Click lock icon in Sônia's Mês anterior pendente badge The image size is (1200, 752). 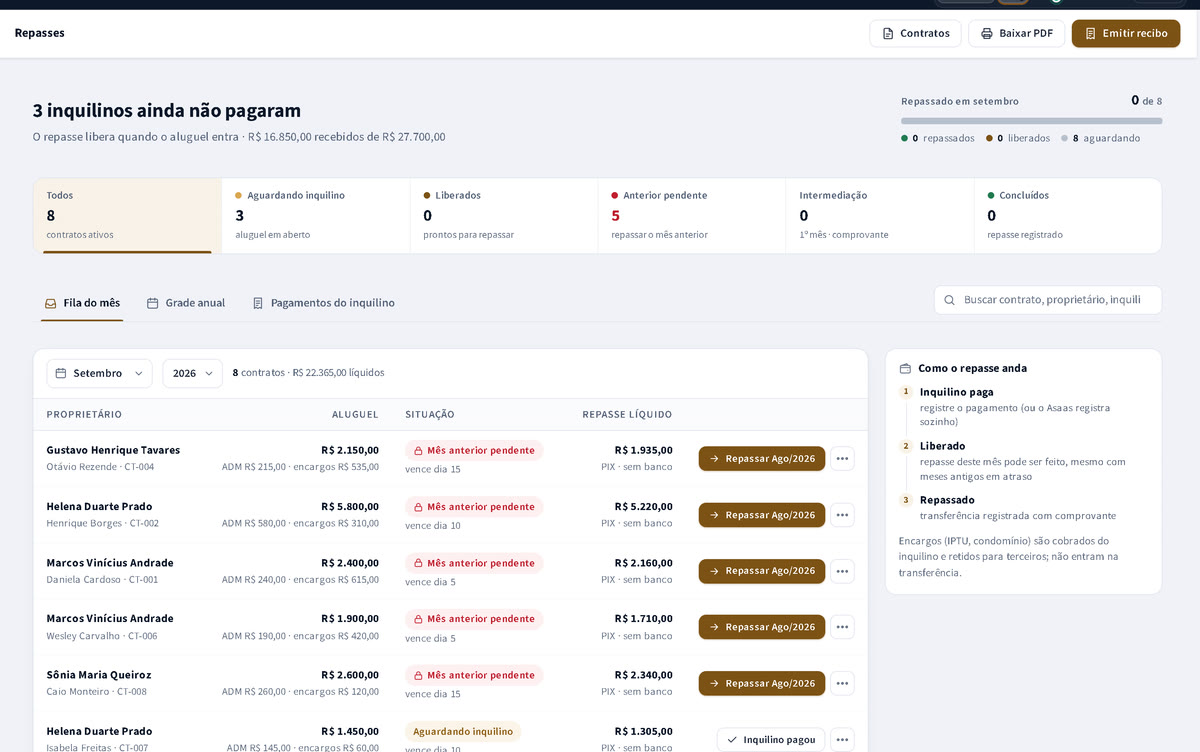[x=418, y=675]
